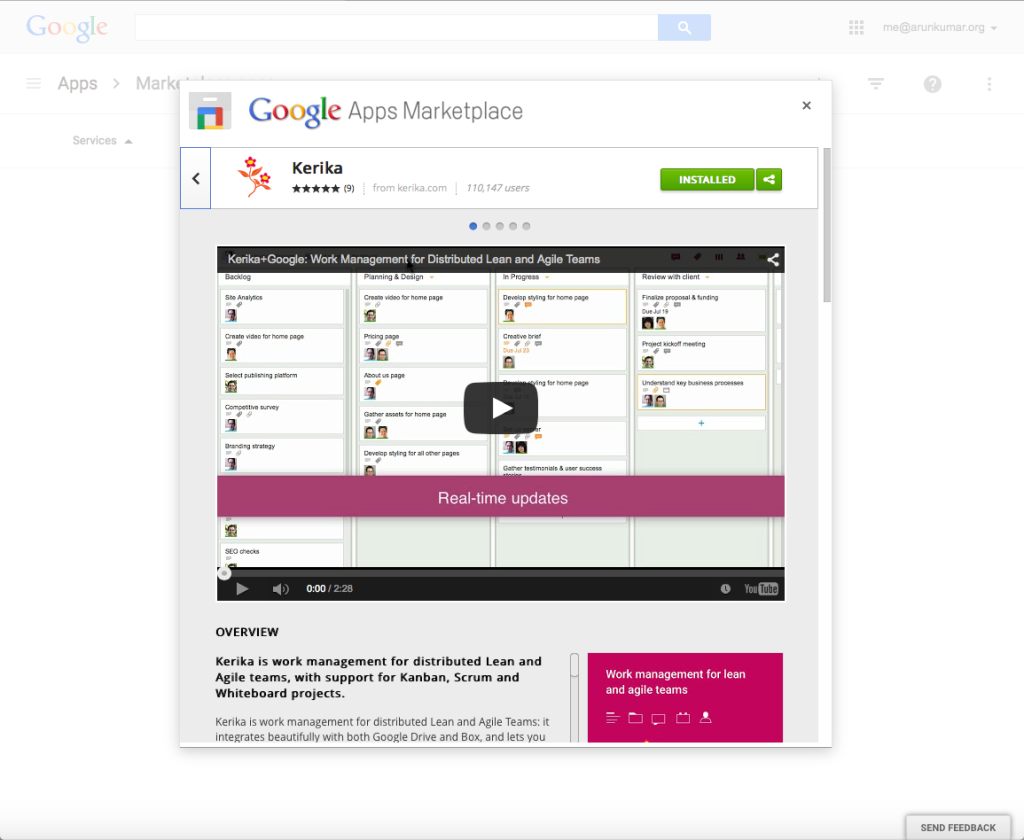Mute the video with the speaker icon
Screen dimensions: 1024x840
[x=281, y=589]
